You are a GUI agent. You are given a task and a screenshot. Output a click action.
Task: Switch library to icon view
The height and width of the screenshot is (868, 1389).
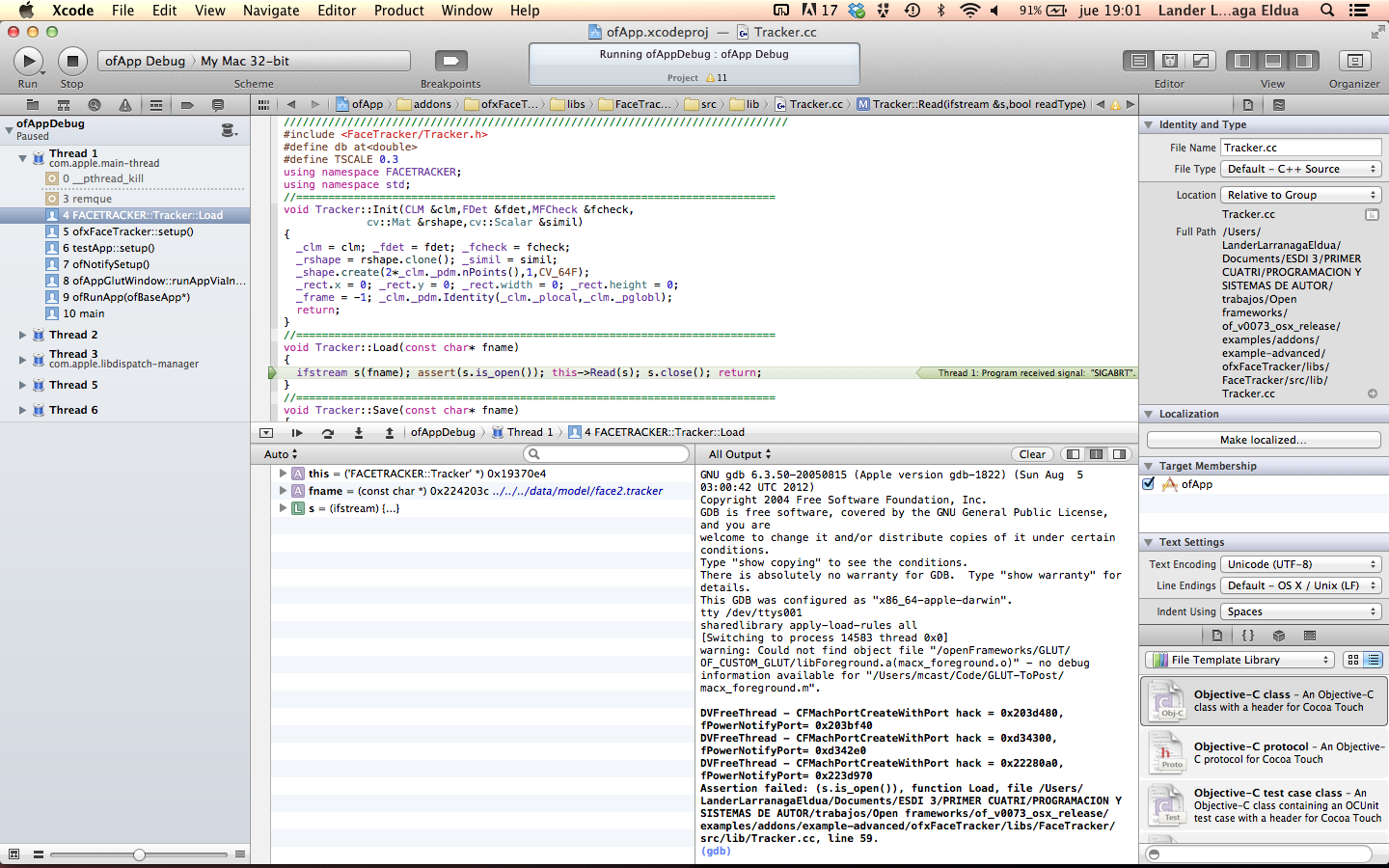(1353, 660)
